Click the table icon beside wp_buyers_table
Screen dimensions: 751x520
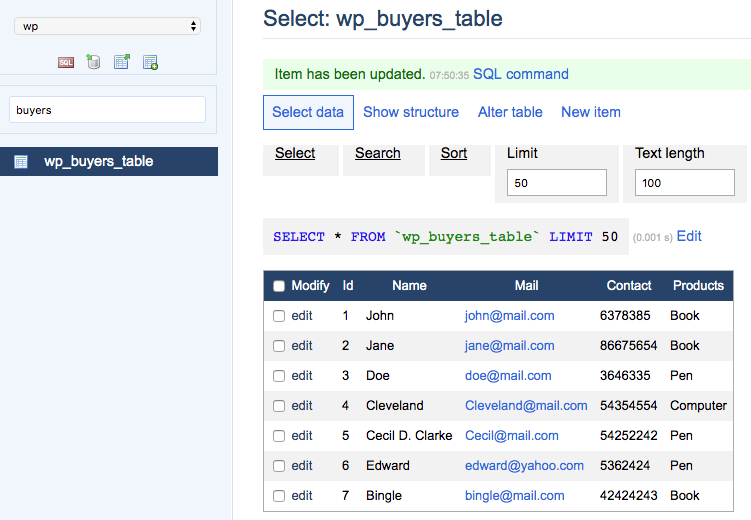tap(21, 161)
